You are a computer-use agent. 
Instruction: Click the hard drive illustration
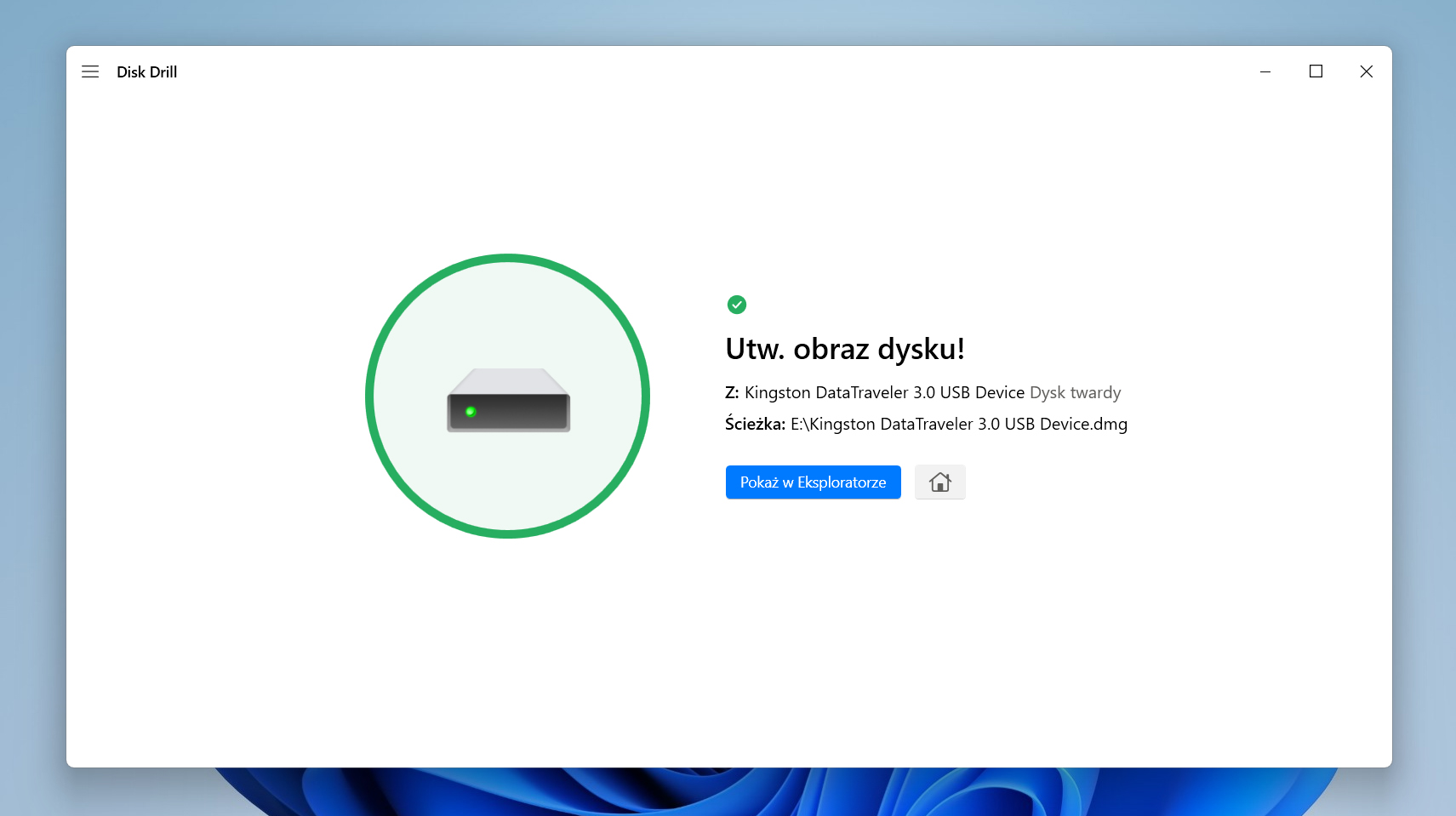[509, 400]
